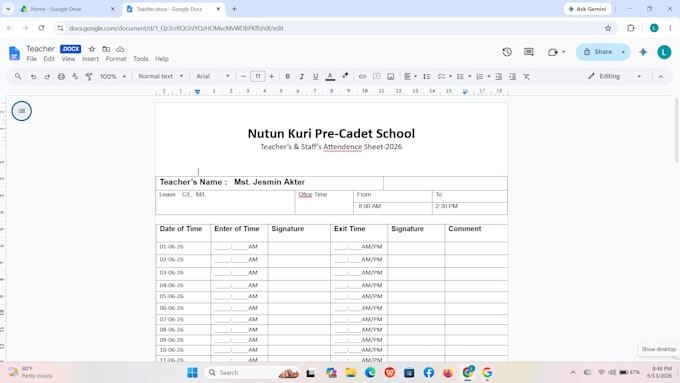Increase indent

[x=513, y=76]
